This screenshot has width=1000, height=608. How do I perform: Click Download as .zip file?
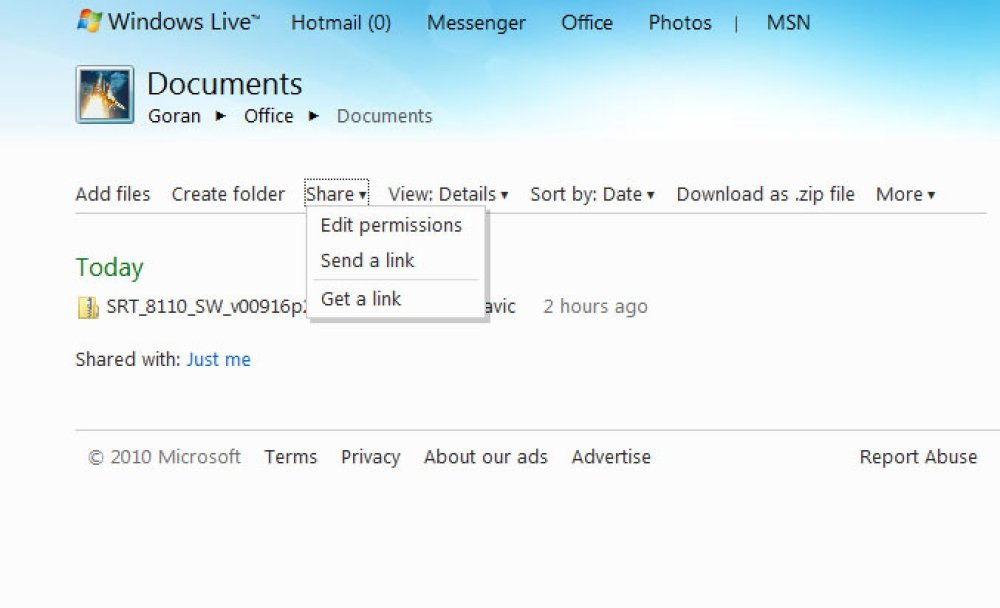point(765,194)
